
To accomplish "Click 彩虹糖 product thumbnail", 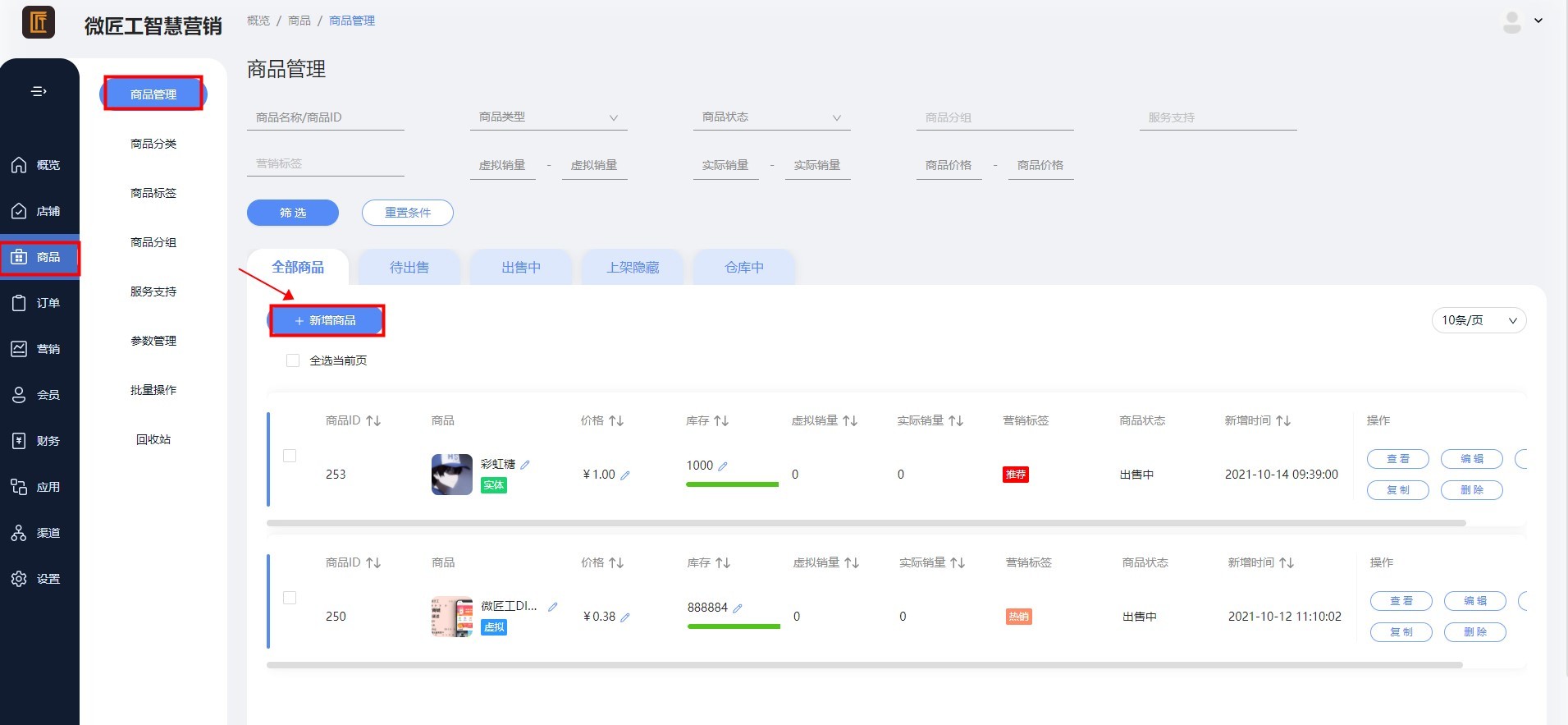I will pos(452,475).
